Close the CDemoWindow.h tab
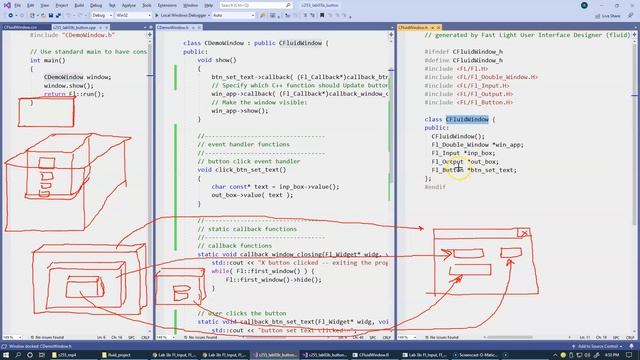This screenshot has height=360, width=640. click(199, 27)
